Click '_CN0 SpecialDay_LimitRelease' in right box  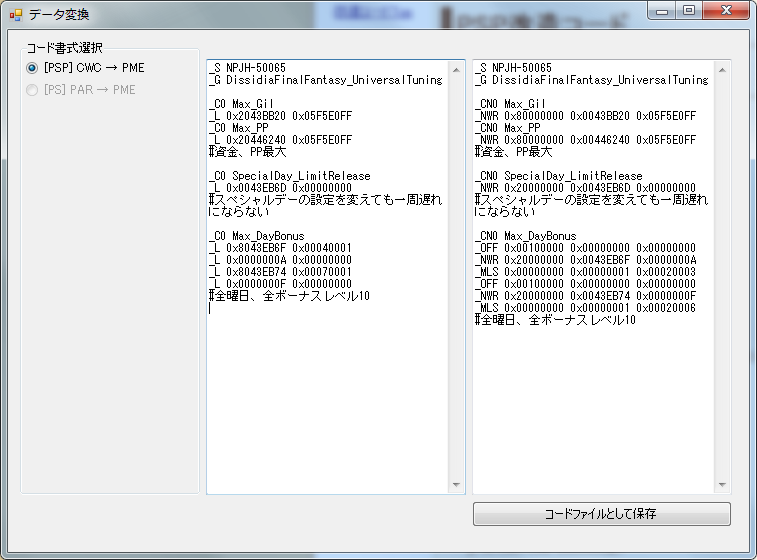(x=559, y=176)
